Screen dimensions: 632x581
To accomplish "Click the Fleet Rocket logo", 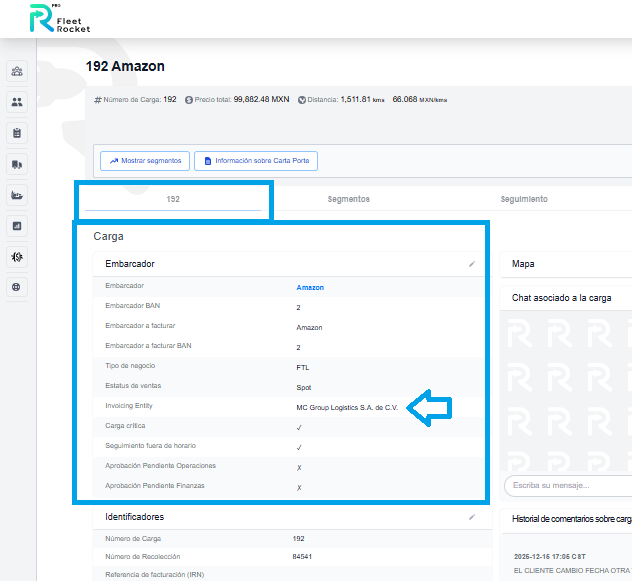I will pyautogui.click(x=60, y=19).
